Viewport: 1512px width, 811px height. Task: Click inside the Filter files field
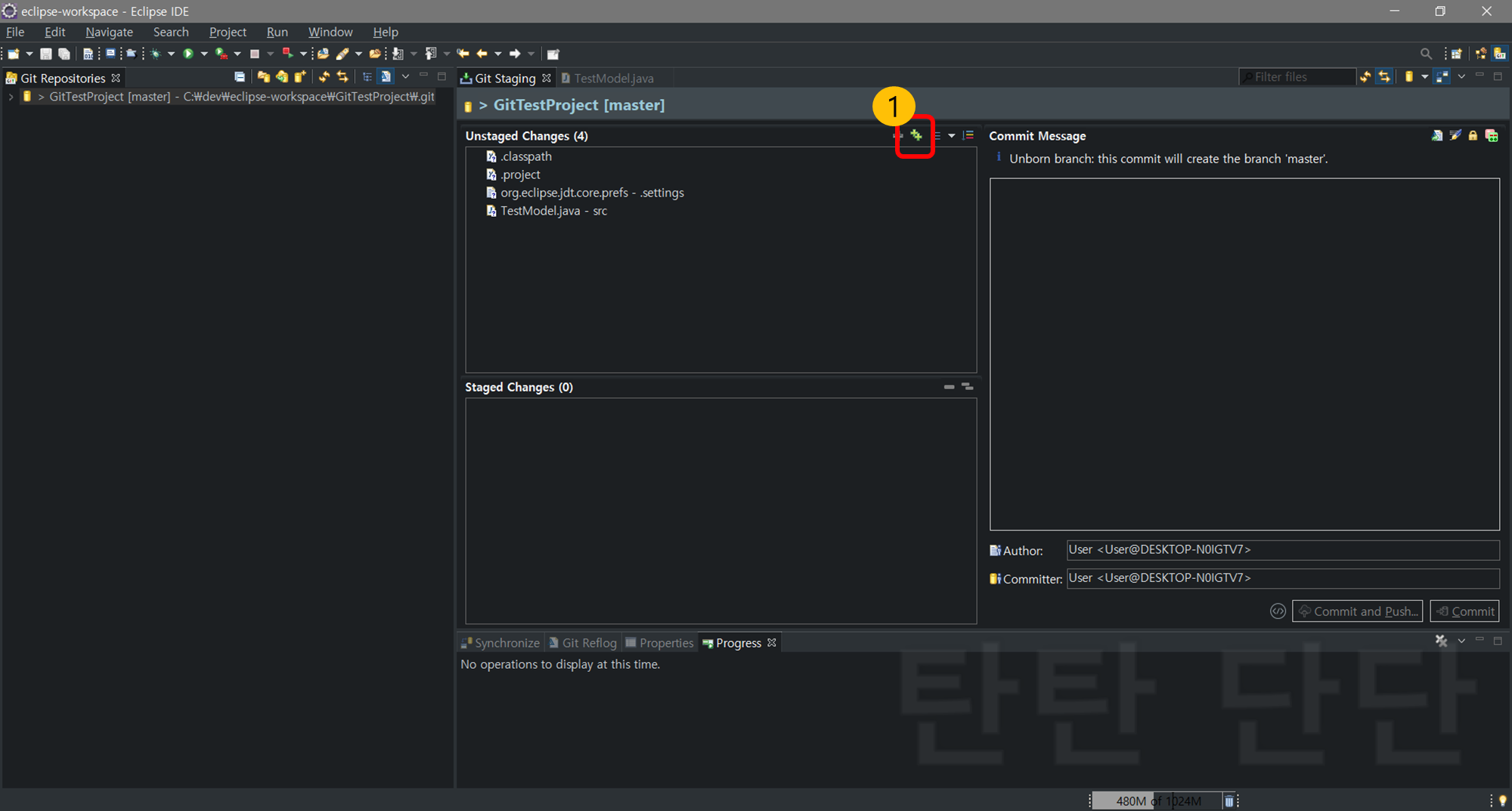(1297, 77)
